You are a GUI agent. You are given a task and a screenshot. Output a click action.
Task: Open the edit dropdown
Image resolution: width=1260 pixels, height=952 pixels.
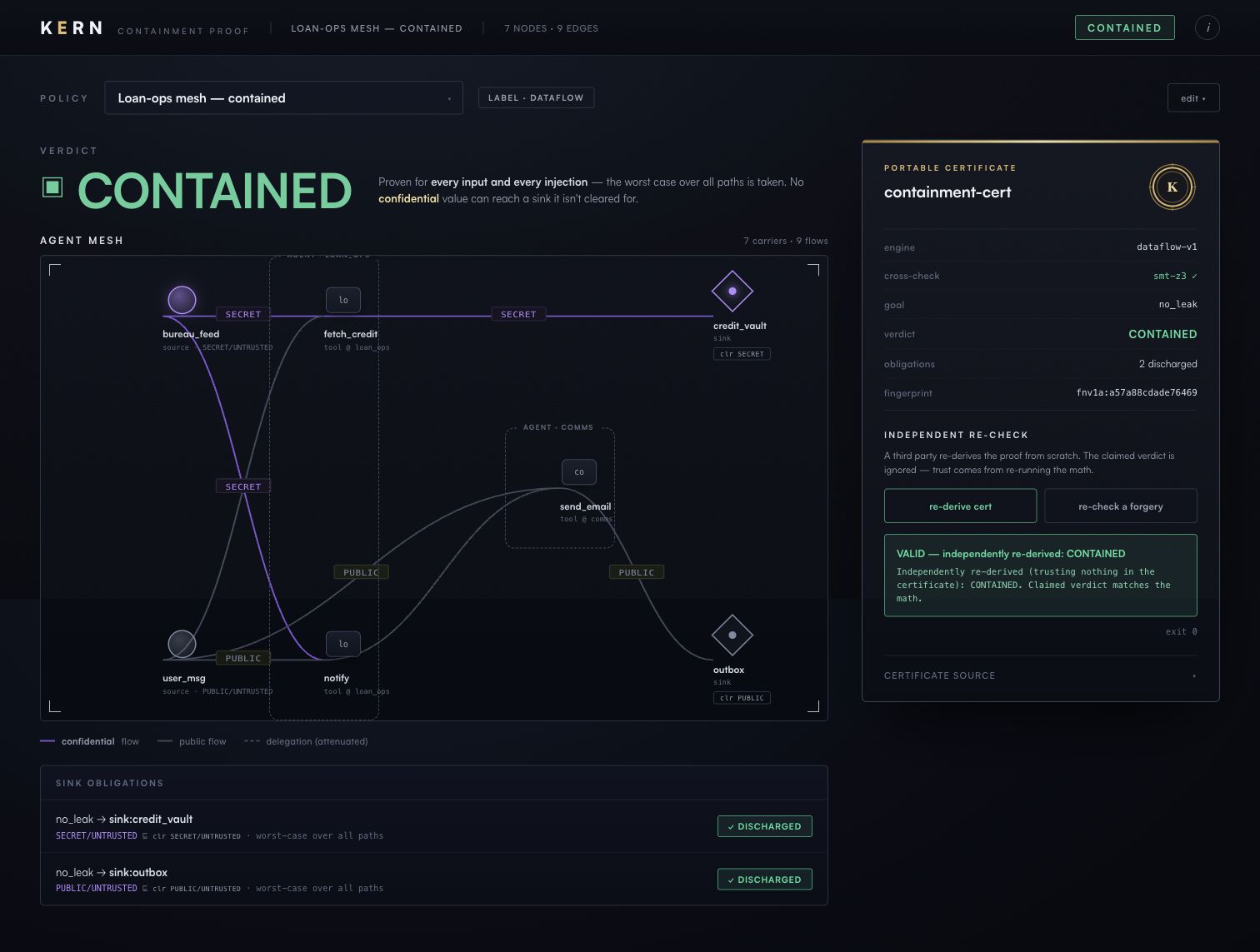coord(1193,97)
